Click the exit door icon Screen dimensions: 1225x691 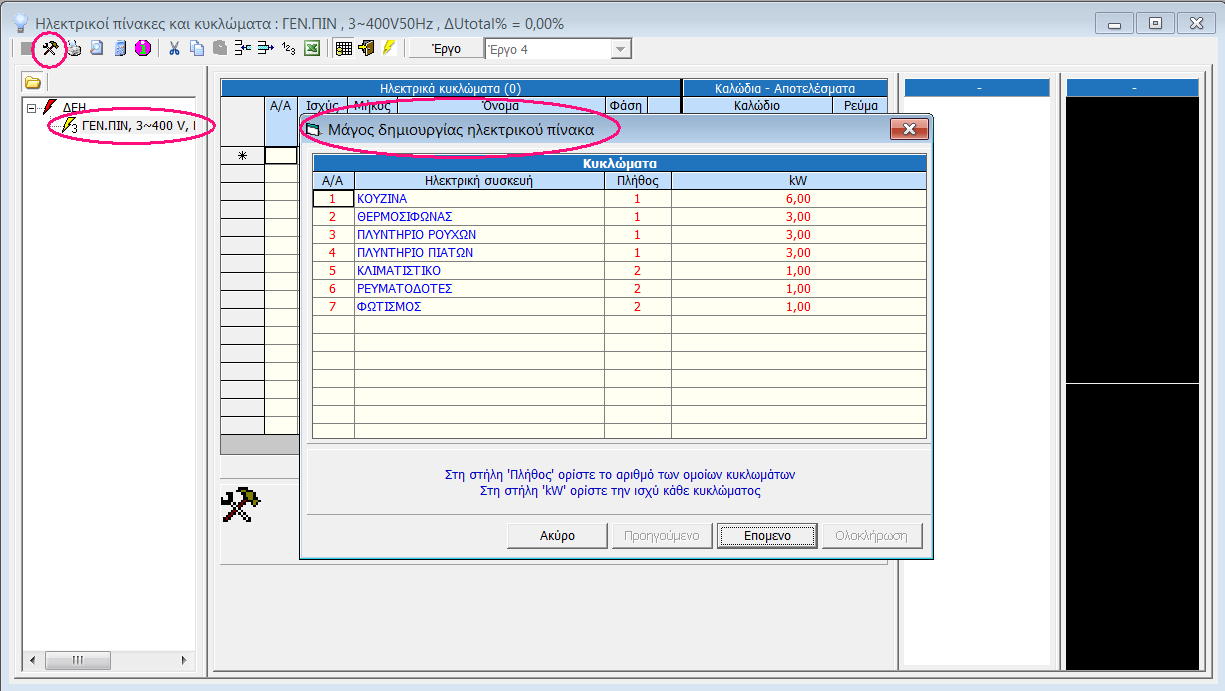coord(366,48)
